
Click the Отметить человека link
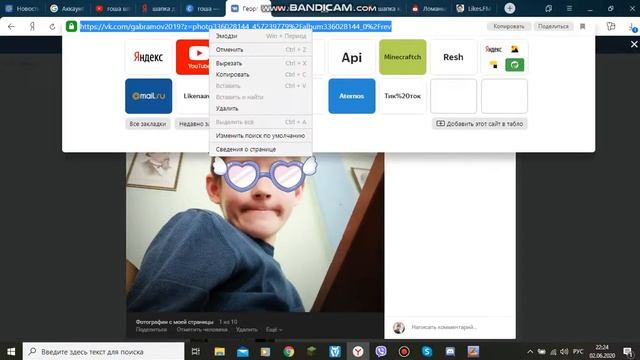click(x=202, y=329)
